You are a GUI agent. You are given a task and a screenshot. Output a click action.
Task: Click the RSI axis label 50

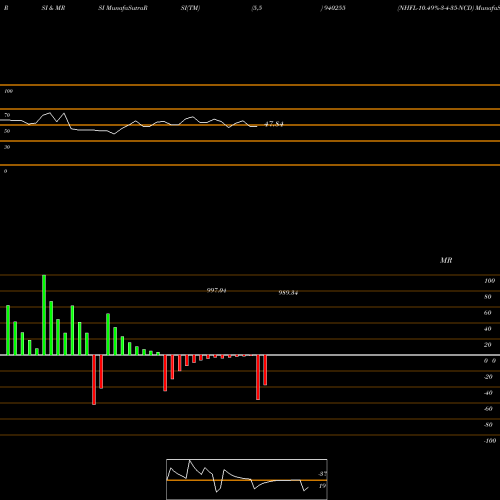[7, 131]
